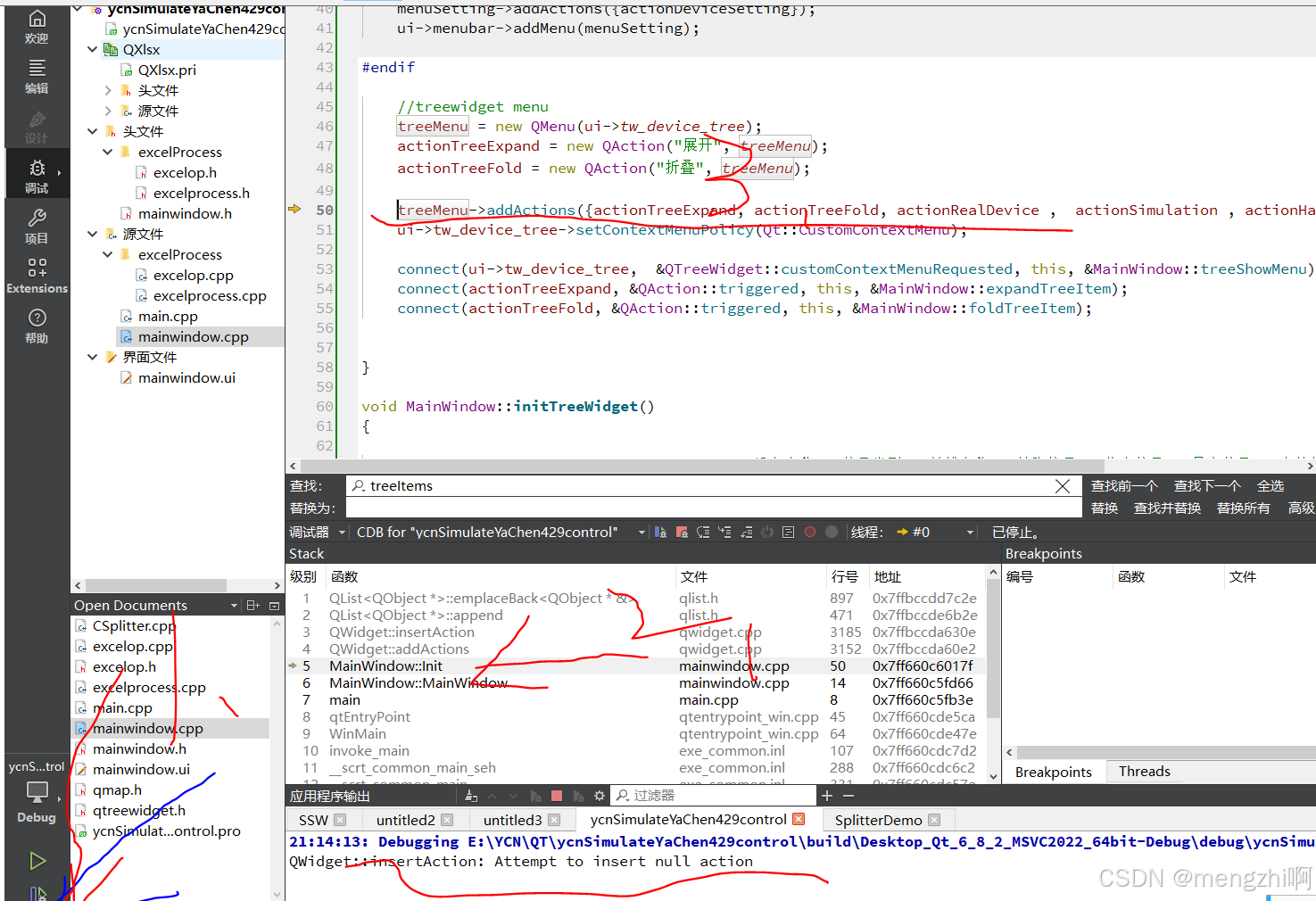Collapse excelProcess folder under 源文件
Image resolution: width=1316 pixels, height=901 pixels.
click(x=108, y=254)
